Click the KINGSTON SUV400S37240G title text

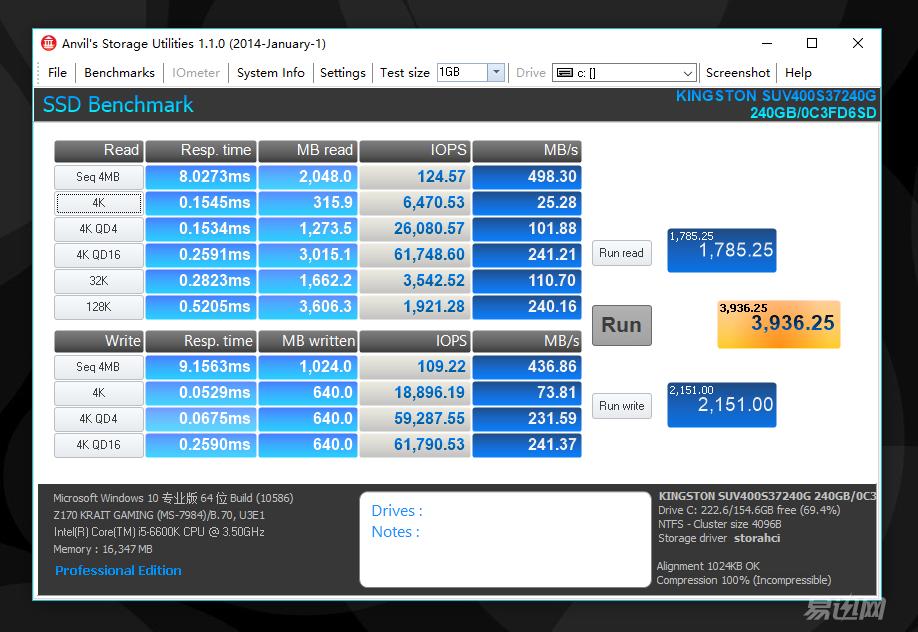pos(776,96)
